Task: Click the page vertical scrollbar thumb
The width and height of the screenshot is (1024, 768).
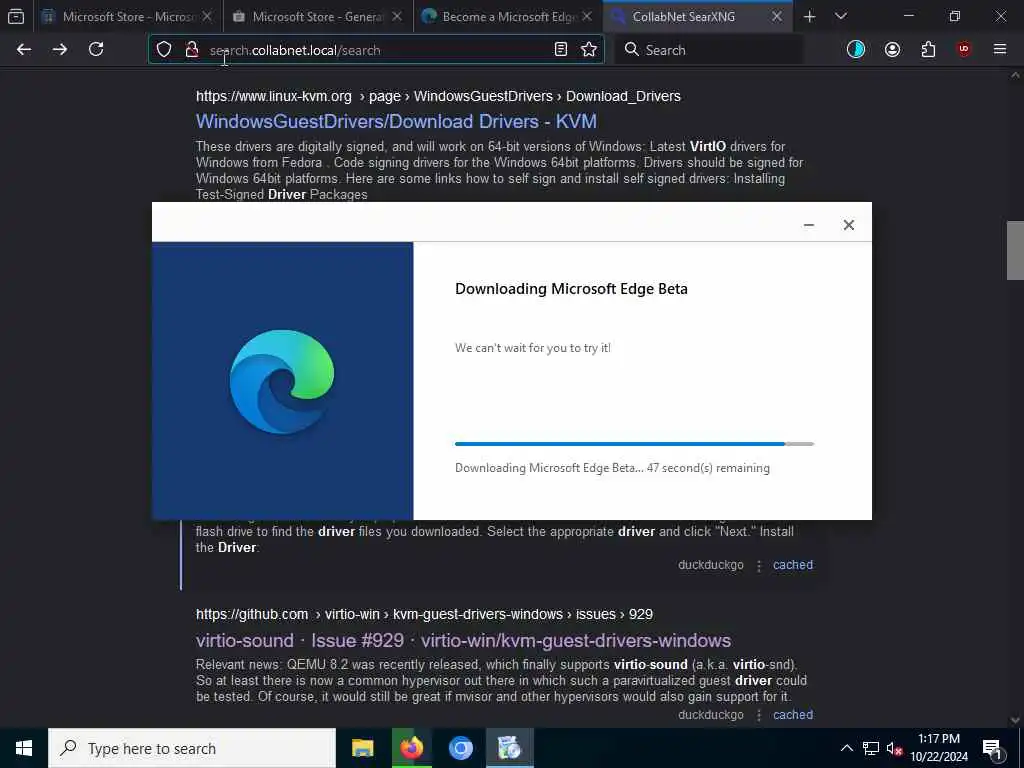Action: (x=1015, y=250)
